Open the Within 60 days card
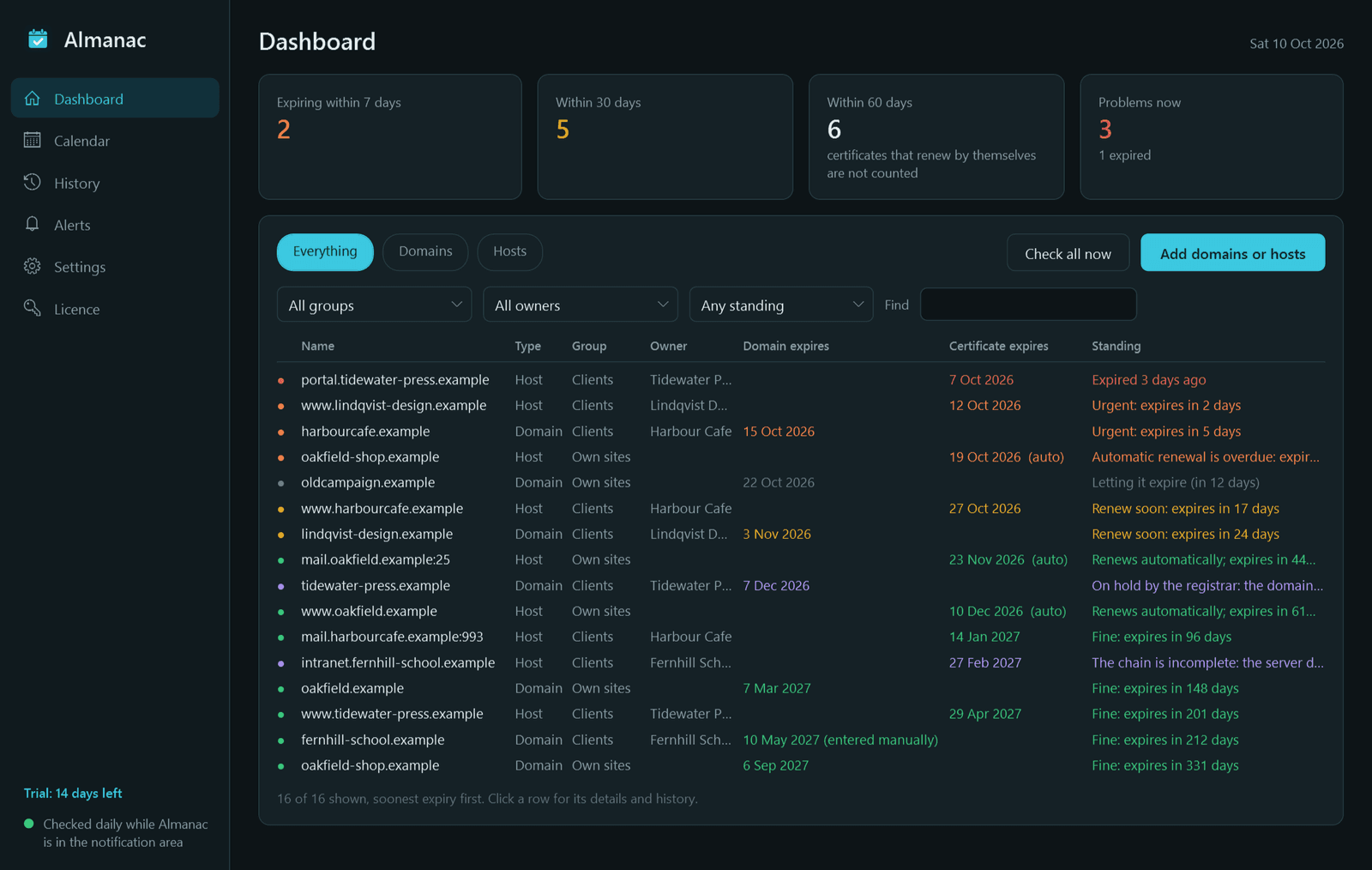The image size is (1372, 870). pos(936,136)
